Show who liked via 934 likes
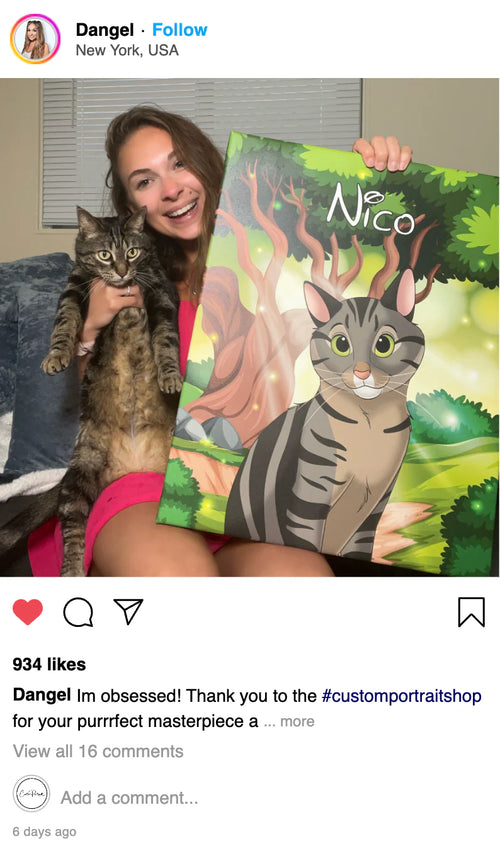Viewport: 500px width, 851px height. point(49,664)
